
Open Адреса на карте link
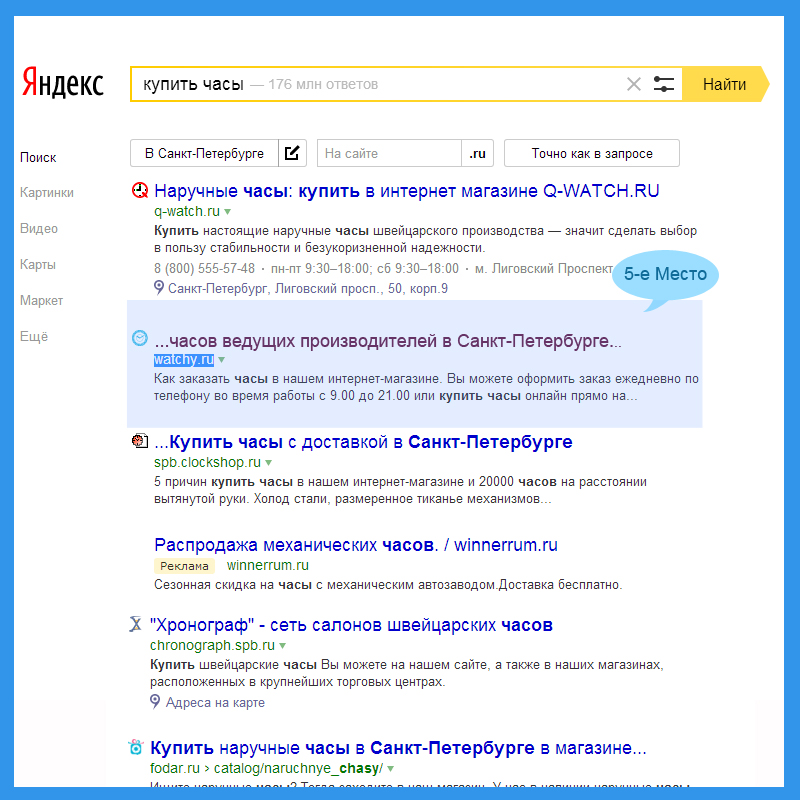click(215, 703)
